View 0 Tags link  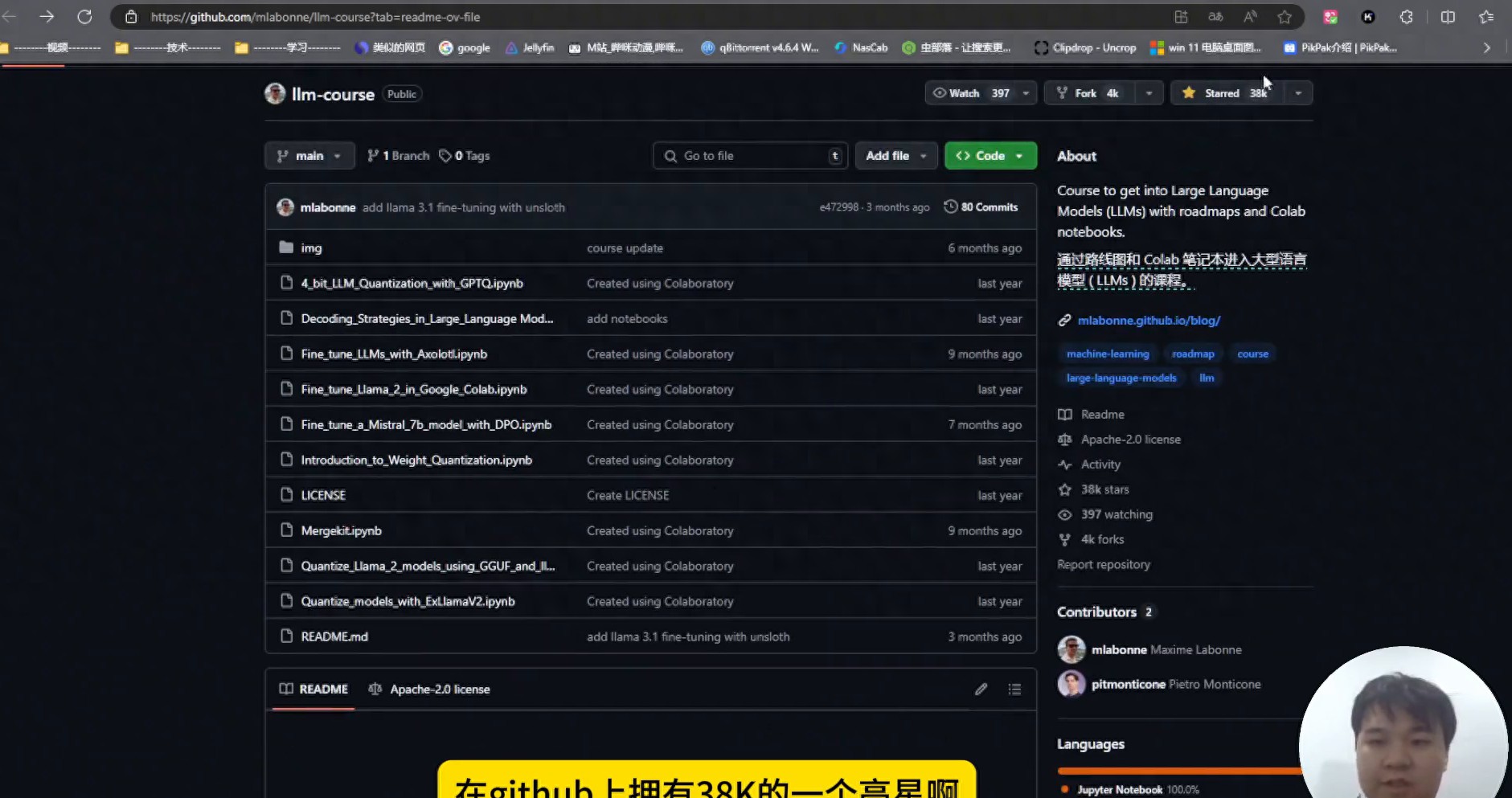(x=464, y=156)
